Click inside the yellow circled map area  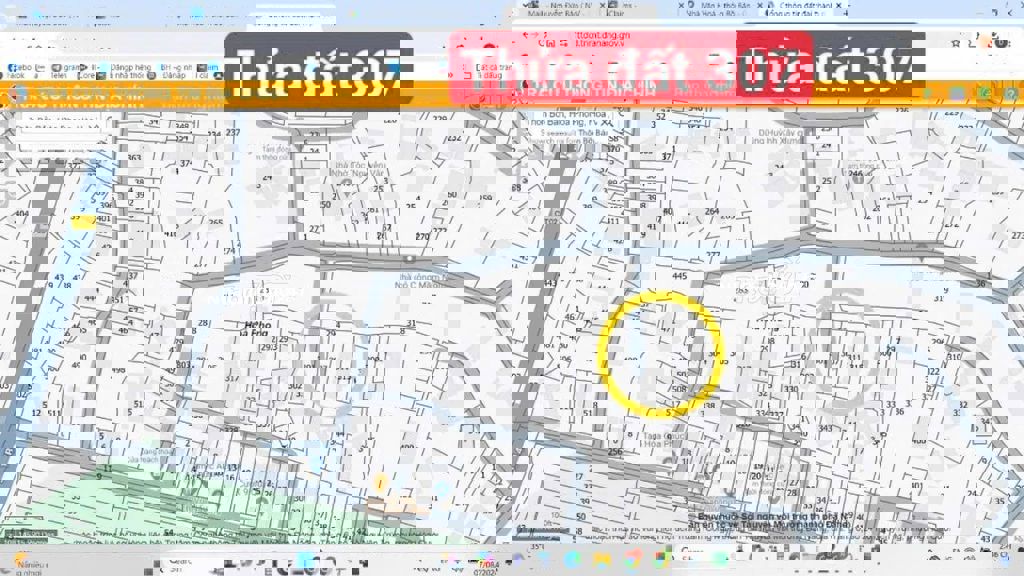(660, 353)
